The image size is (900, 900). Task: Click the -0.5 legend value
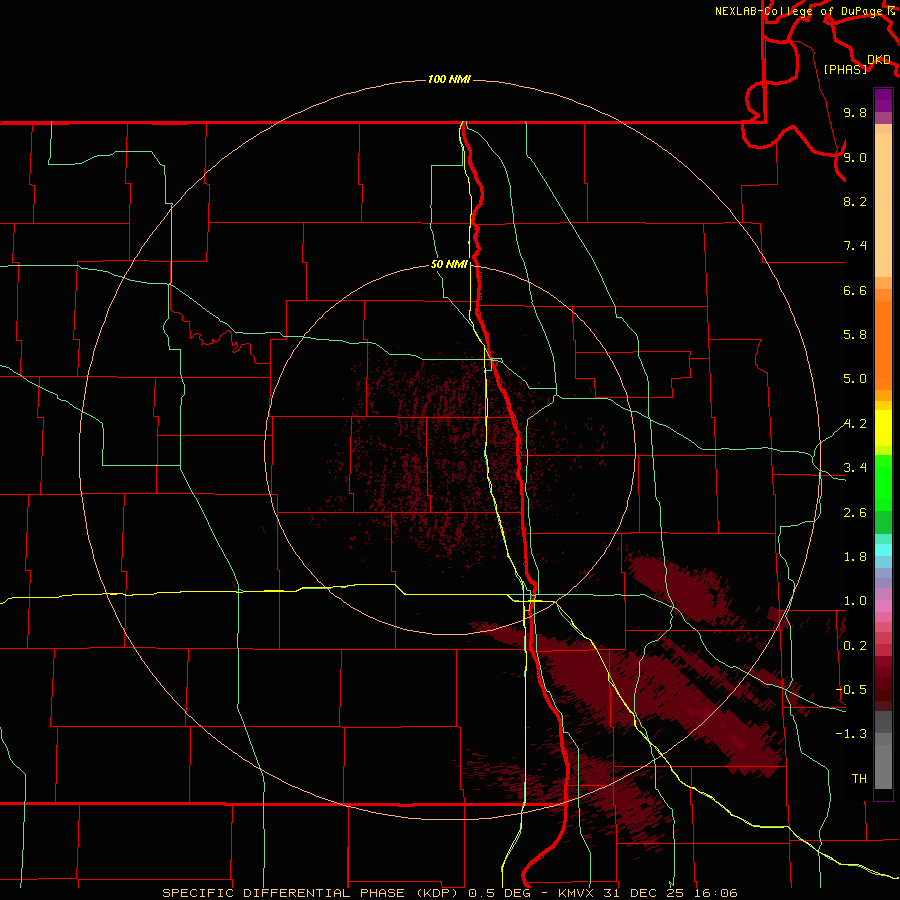click(x=851, y=690)
